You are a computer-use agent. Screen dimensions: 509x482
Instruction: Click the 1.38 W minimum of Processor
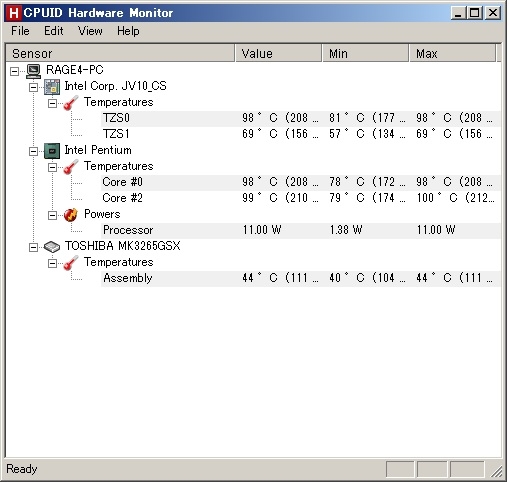pyautogui.click(x=346, y=230)
